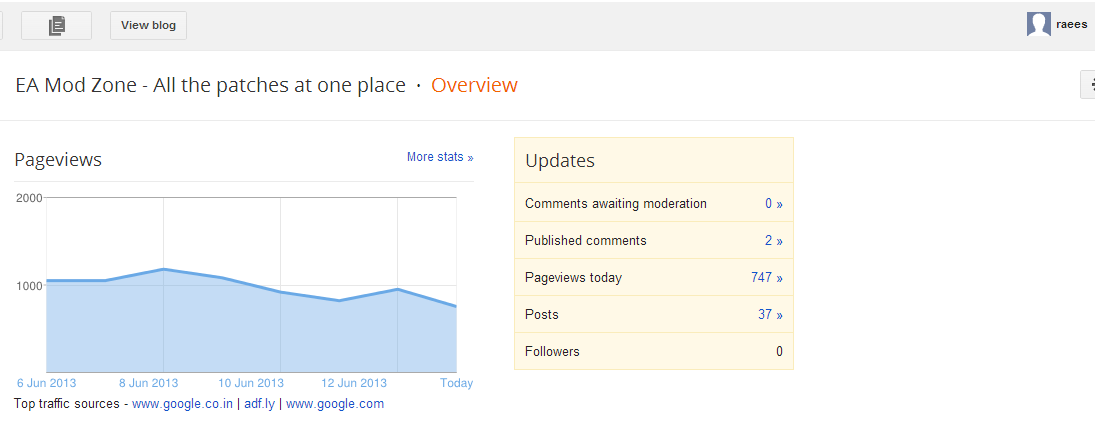Click the 8 Jun 2013 chart label
Viewport: 1096px width, 426px height.
pyautogui.click(x=148, y=383)
